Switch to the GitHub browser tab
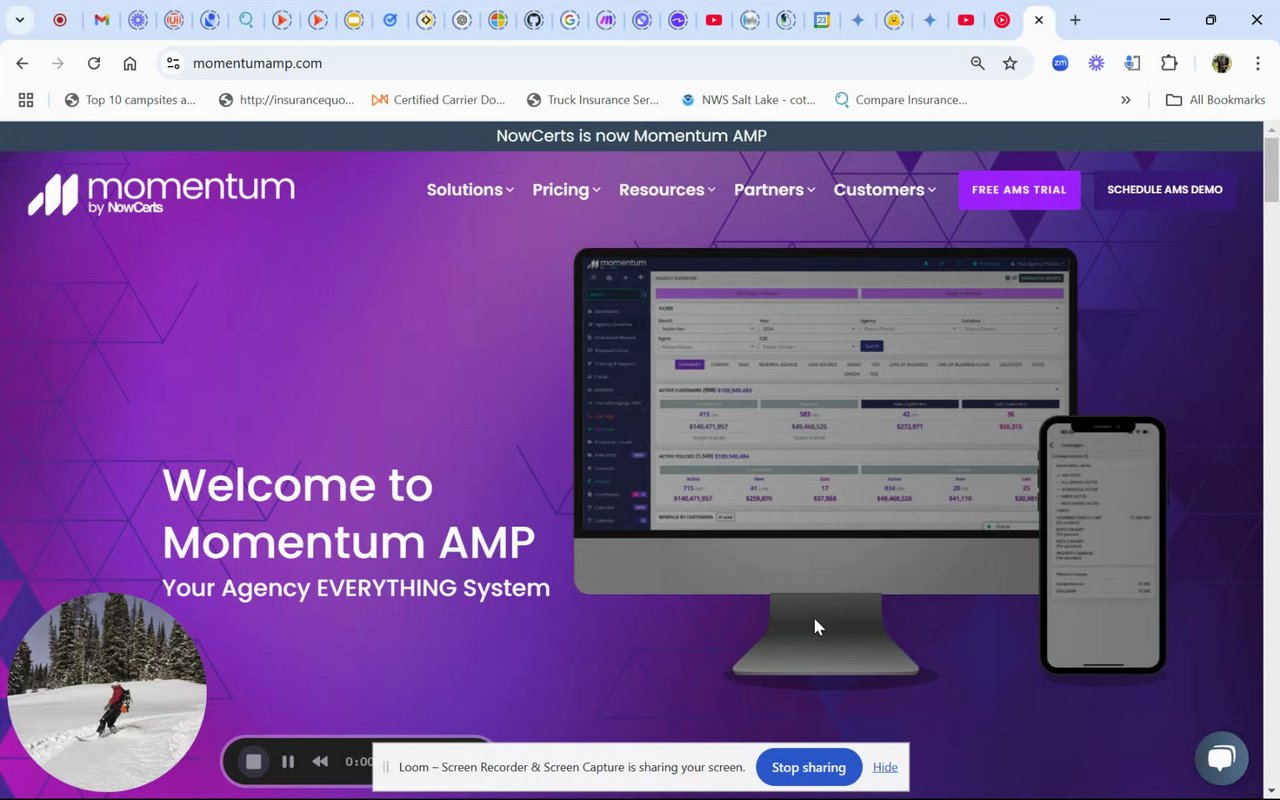 coord(534,20)
